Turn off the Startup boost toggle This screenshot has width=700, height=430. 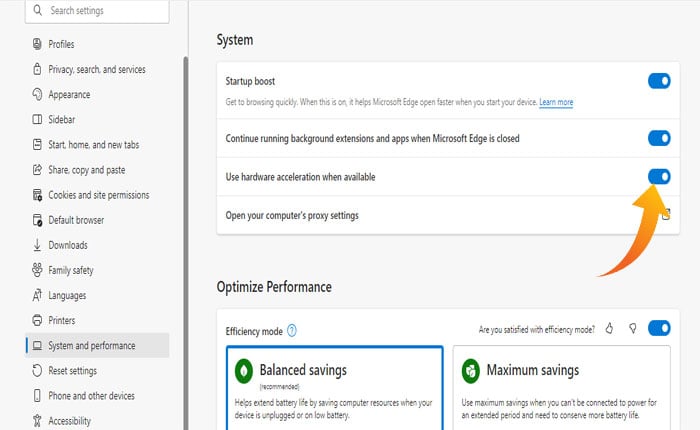659,81
